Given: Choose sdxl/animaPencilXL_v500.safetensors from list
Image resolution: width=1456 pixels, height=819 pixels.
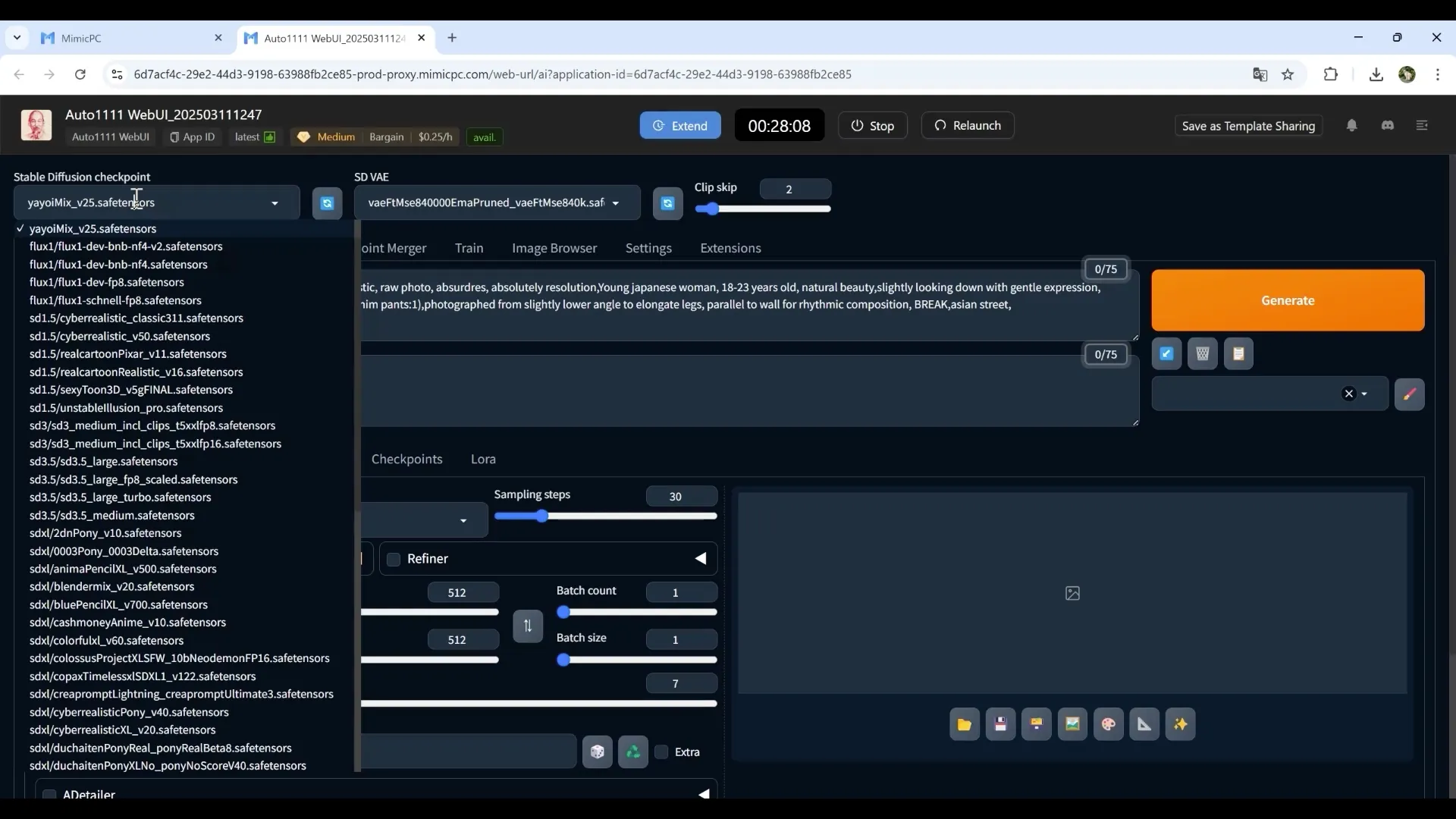Looking at the screenshot, I should pyautogui.click(x=123, y=569).
